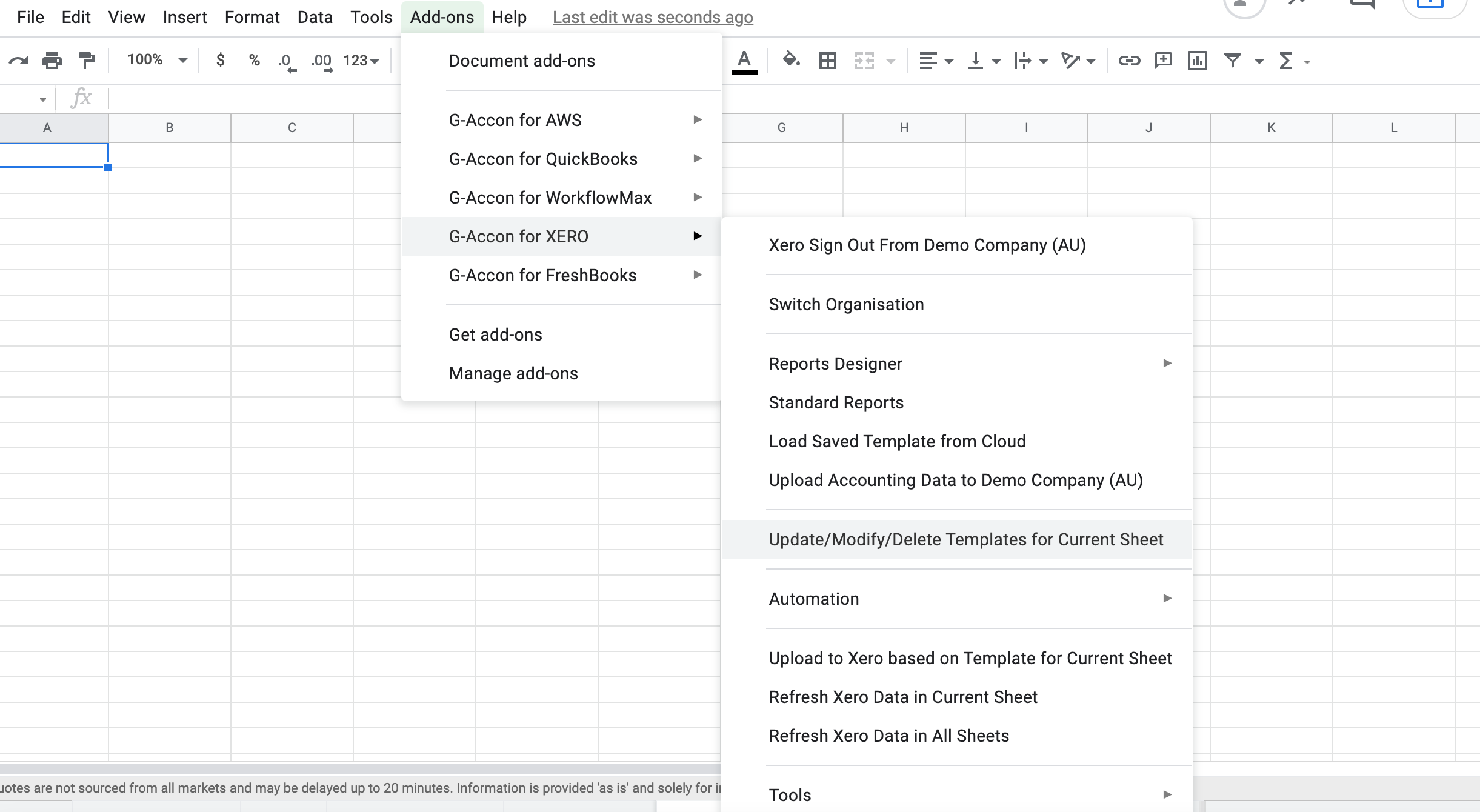Open the functions dropdown arrow

click(x=1307, y=62)
